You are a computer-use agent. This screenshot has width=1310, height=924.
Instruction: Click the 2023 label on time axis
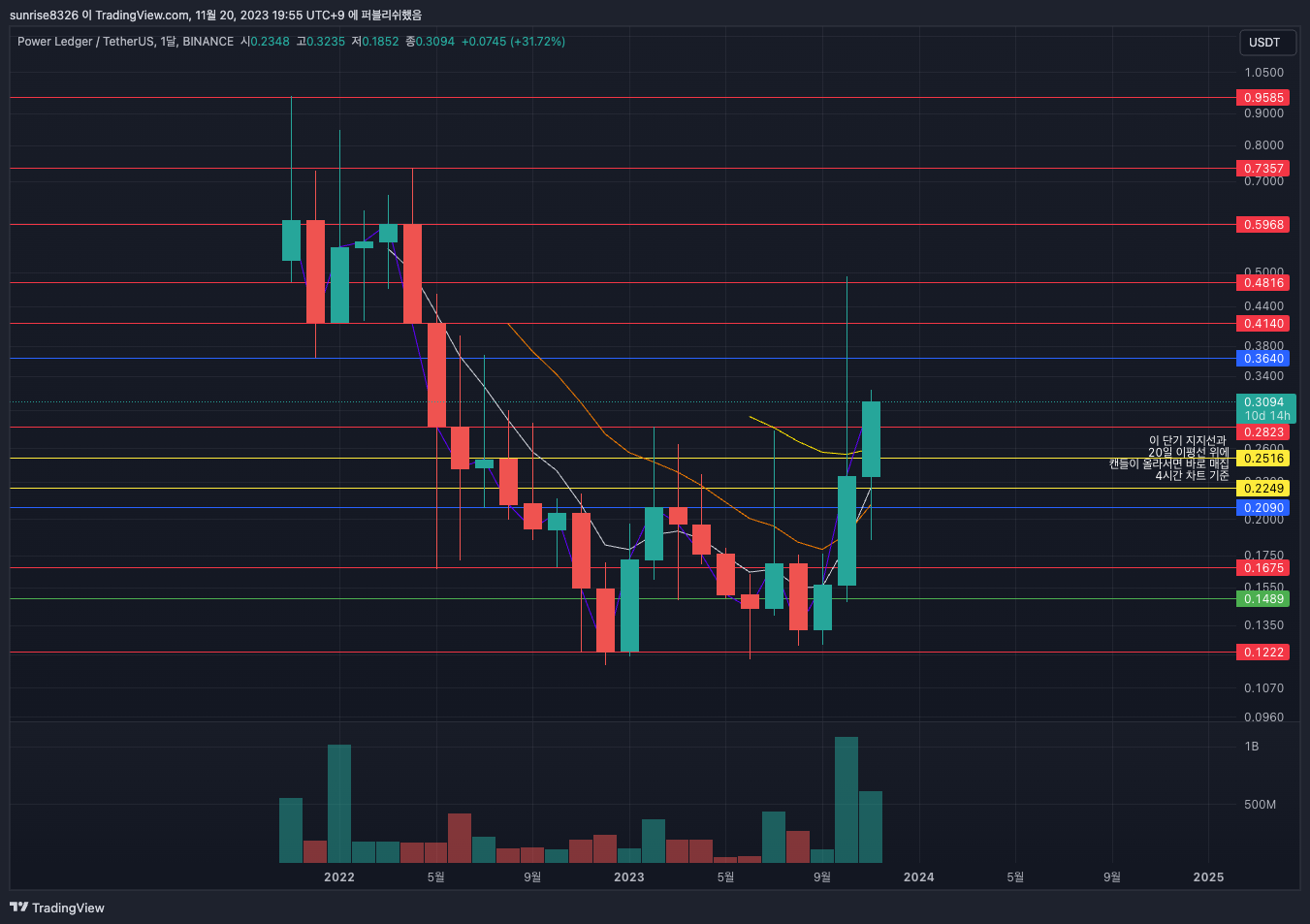[629, 877]
